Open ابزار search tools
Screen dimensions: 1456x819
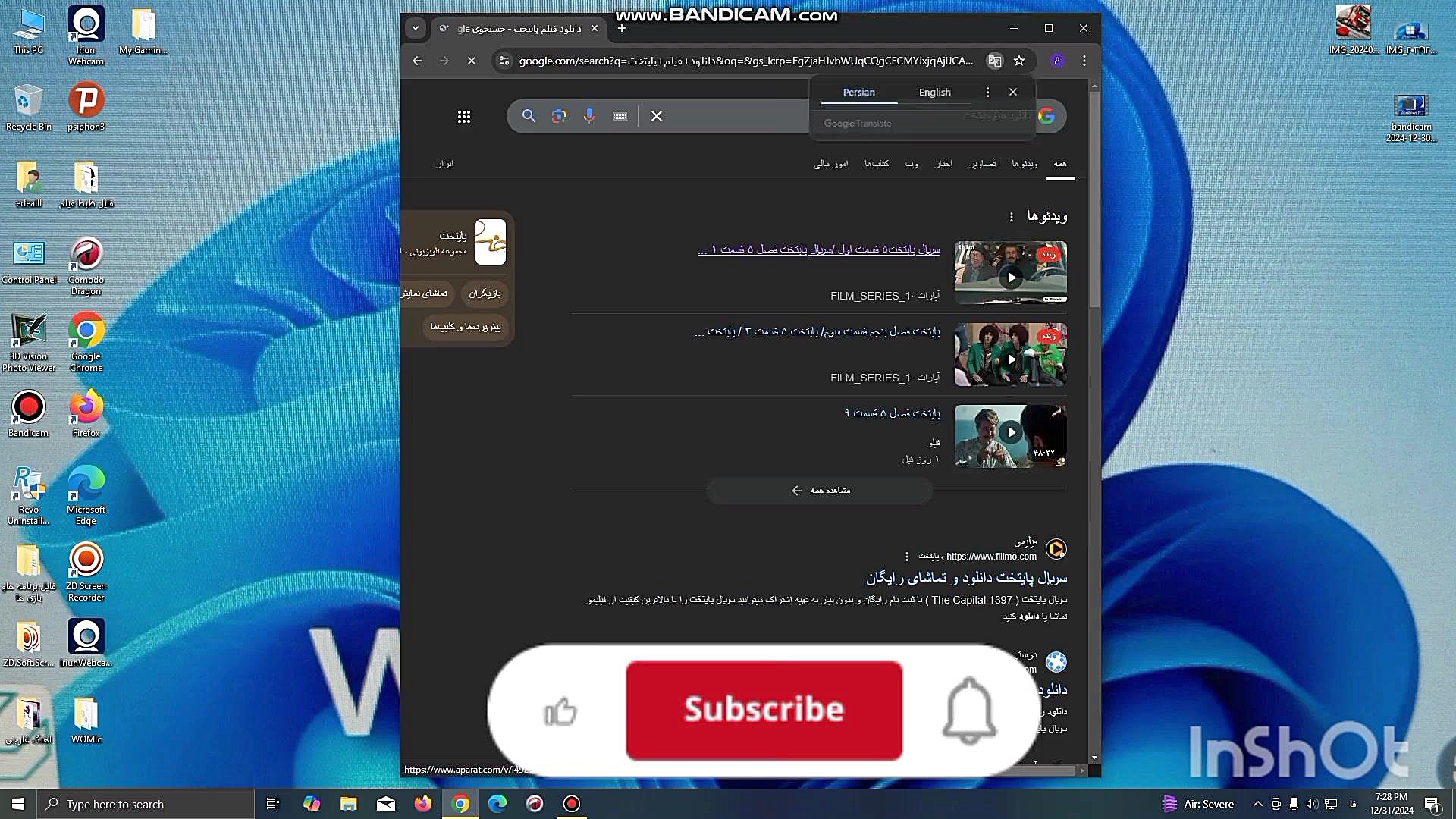(445, 164)
